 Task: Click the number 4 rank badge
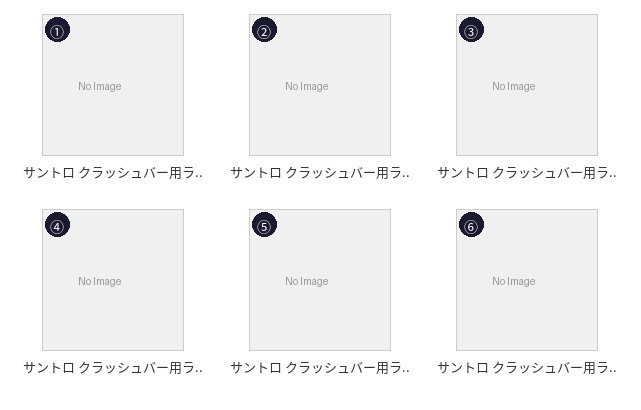point(57,226)
